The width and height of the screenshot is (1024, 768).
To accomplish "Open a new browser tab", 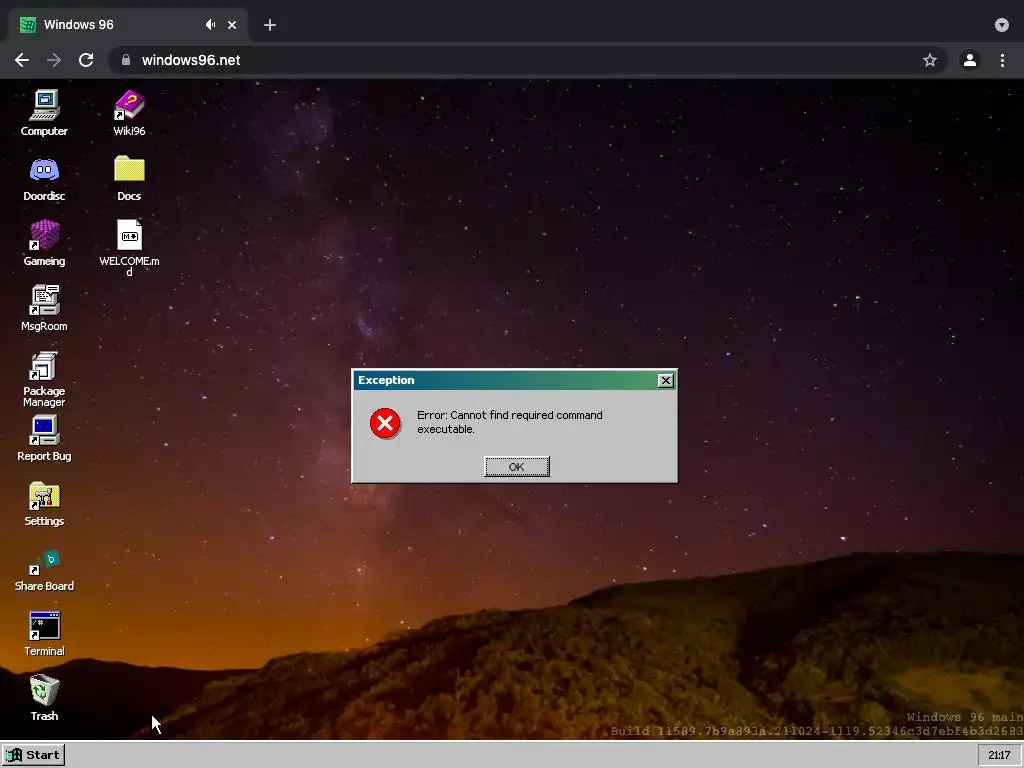I will click(x=270, y=25).
